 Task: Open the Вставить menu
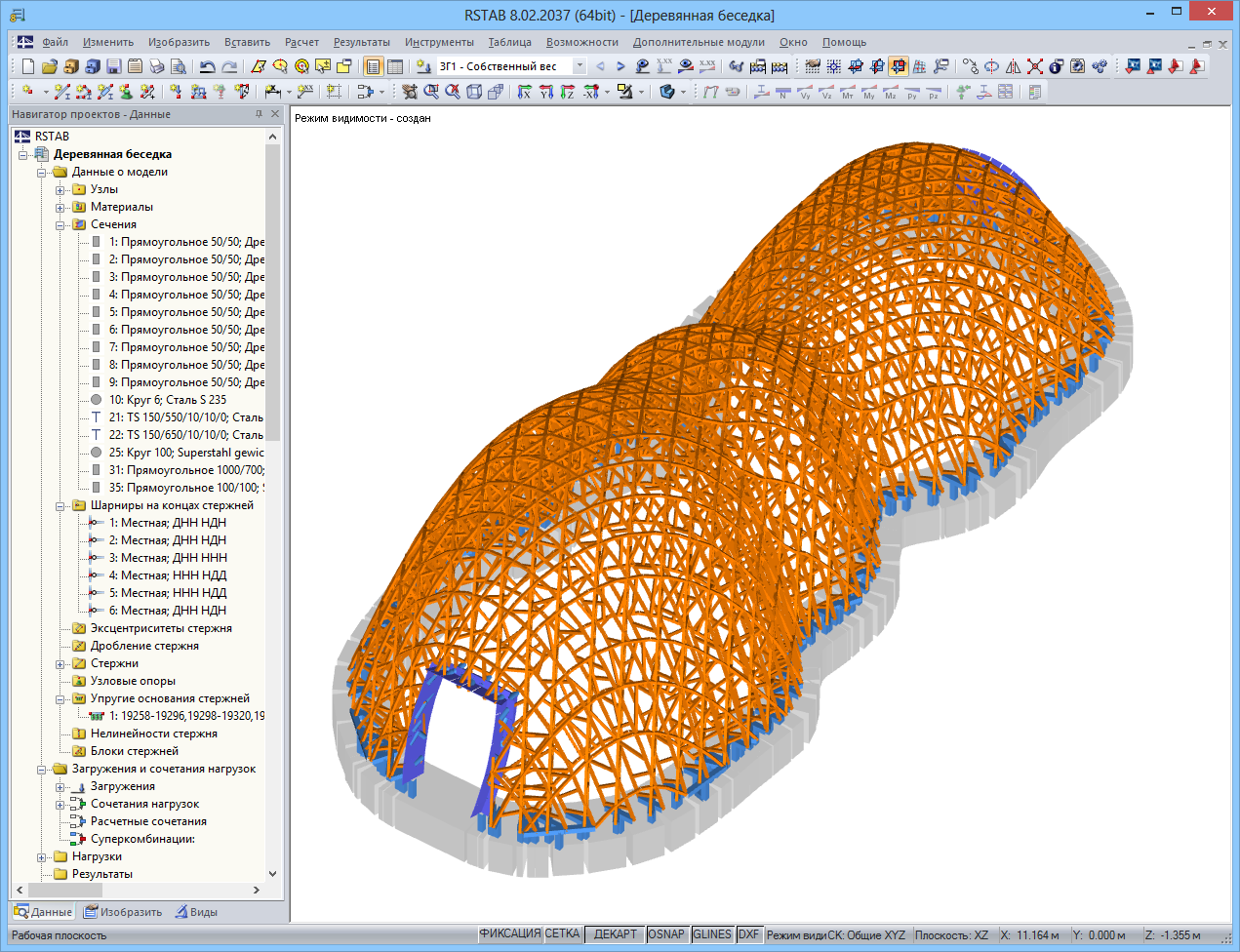[x=247, y=42]
